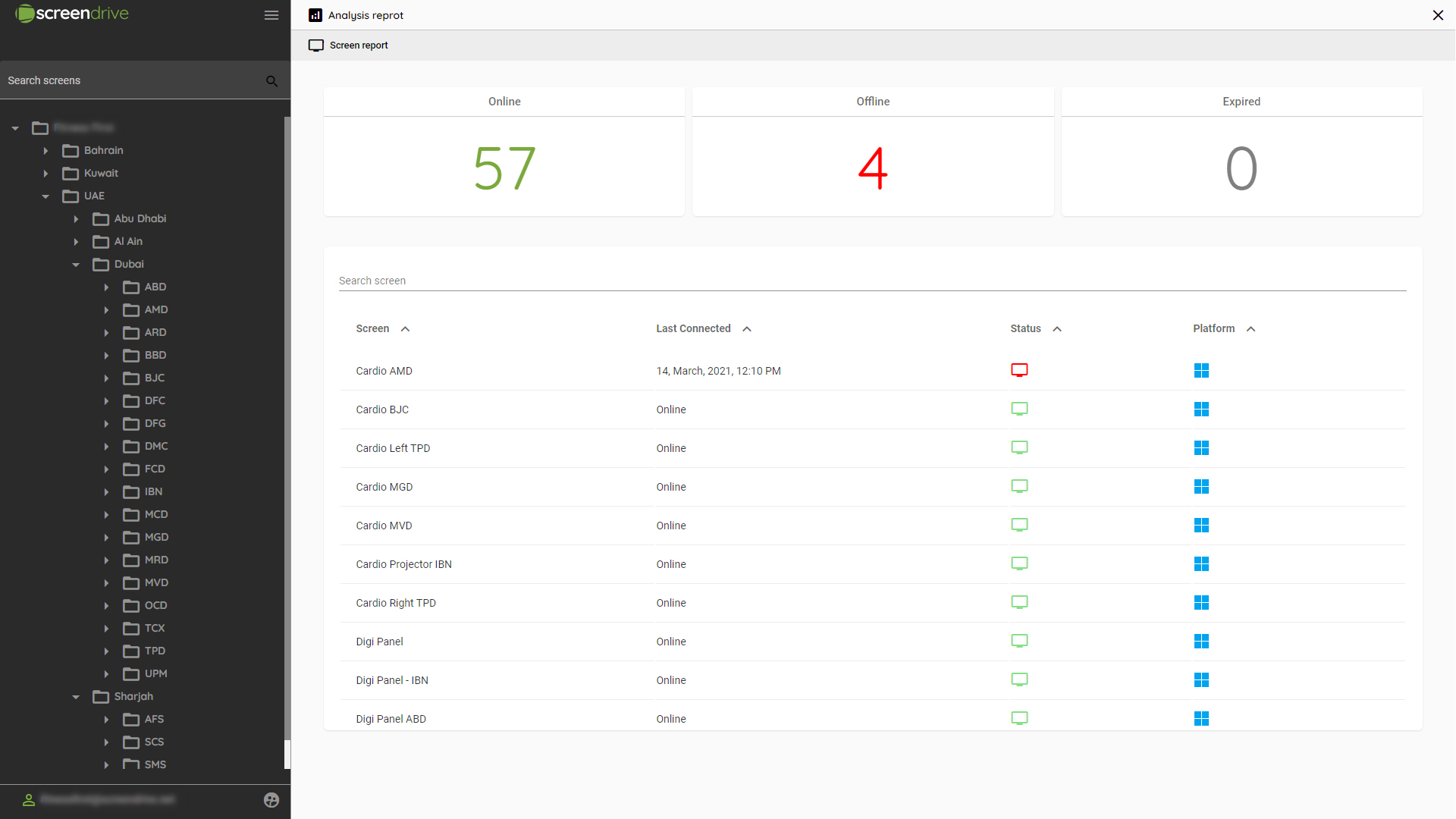Click the Windows icon for Digi Panel row
1456x819 pixels.
coord(1201,642)
